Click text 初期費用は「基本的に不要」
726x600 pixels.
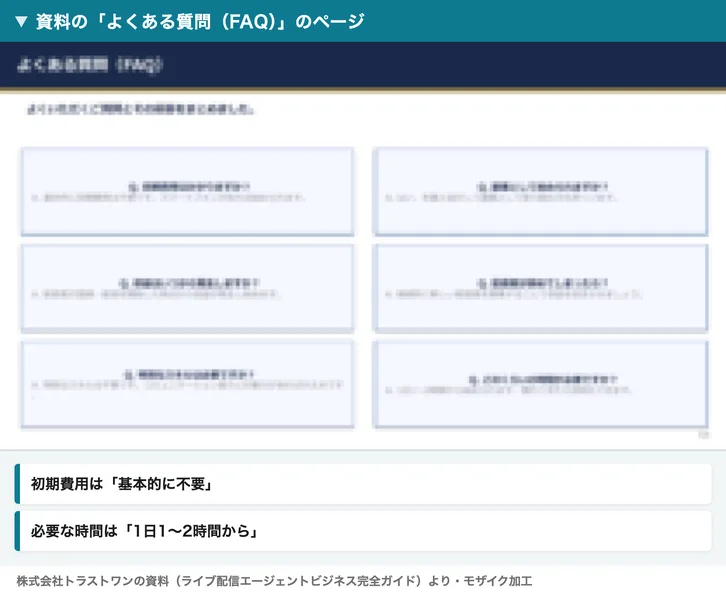(x=121, y=484)
